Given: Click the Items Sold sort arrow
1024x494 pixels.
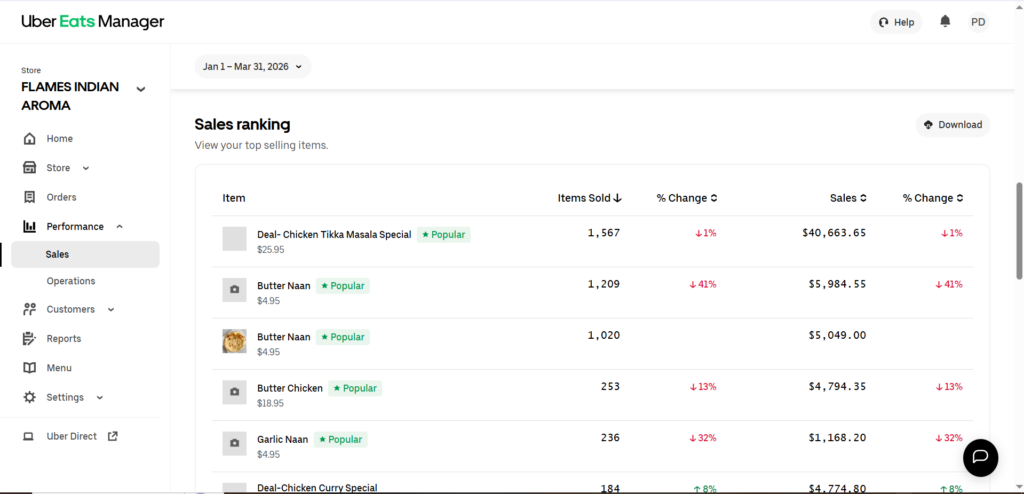Looking at the screenshot, I should click(x=618, y=198).
